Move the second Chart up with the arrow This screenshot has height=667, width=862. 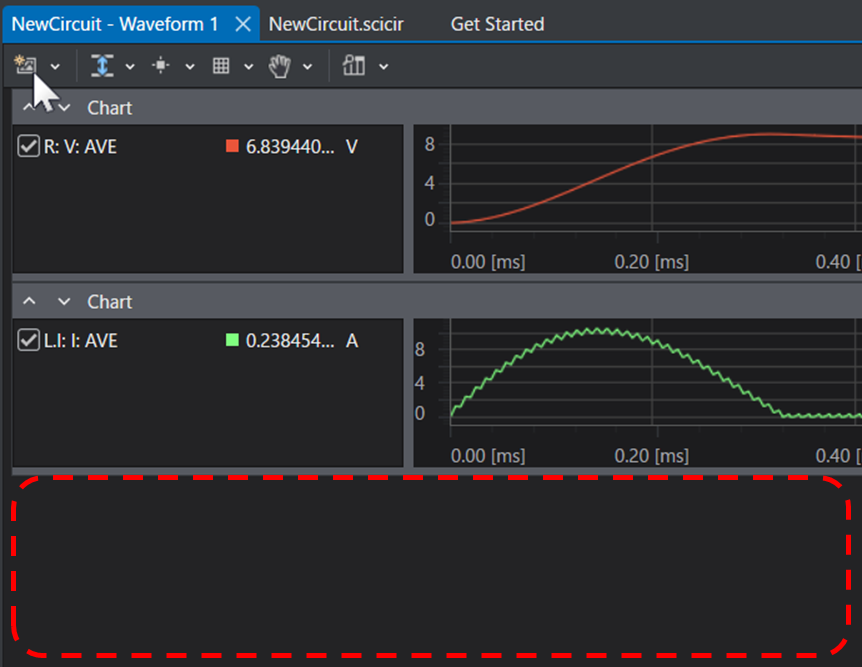pos(29,301)
